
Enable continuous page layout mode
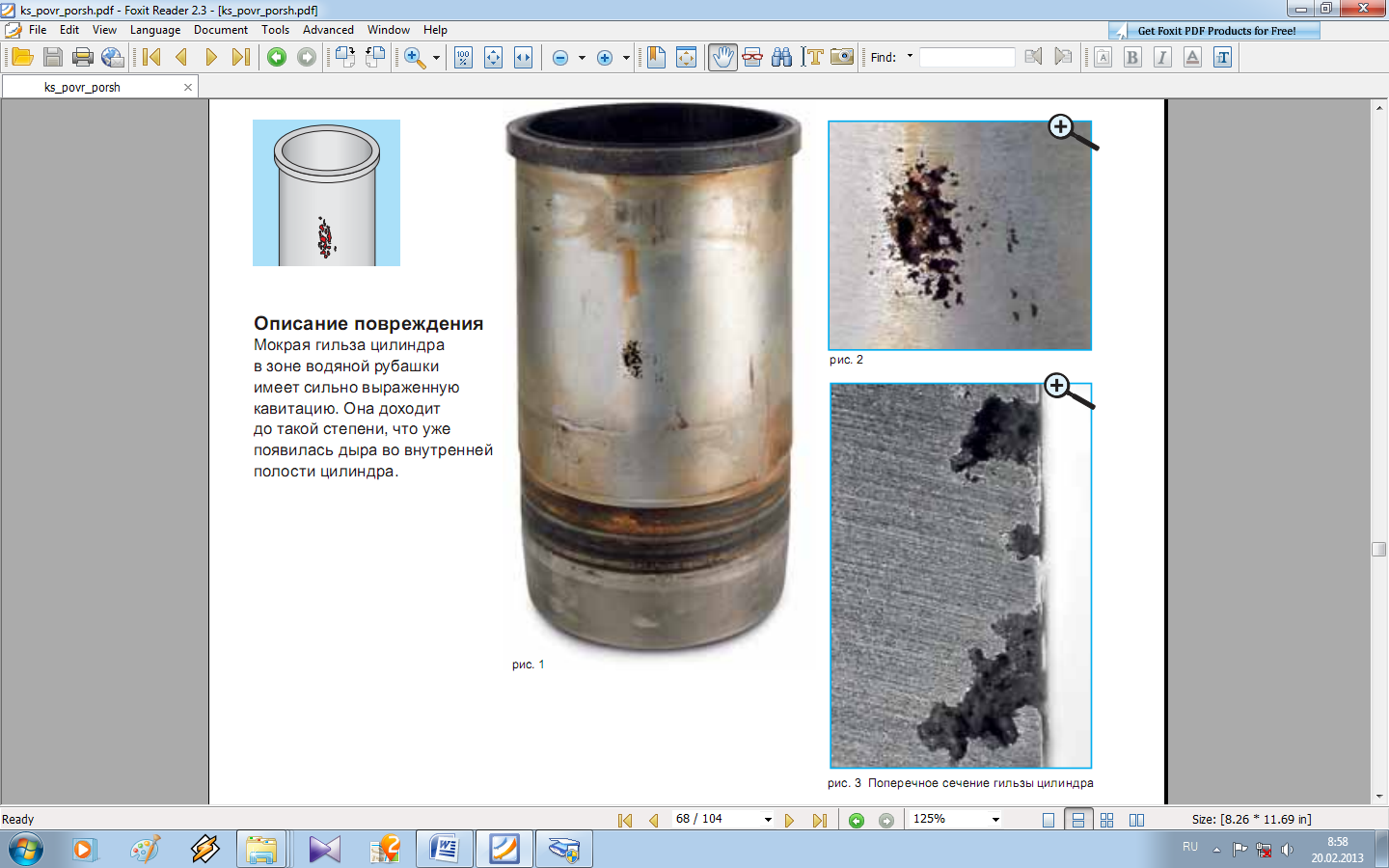1078,820
